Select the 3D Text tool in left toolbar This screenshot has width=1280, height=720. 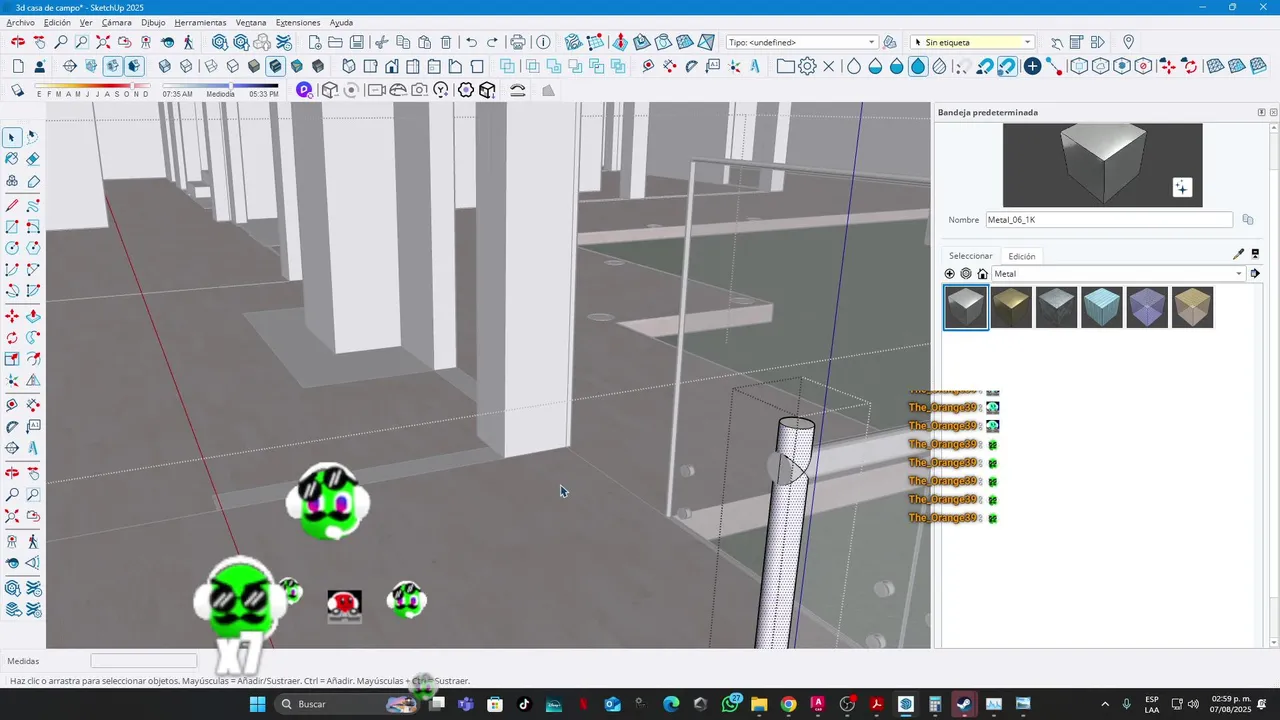point(33,447)
